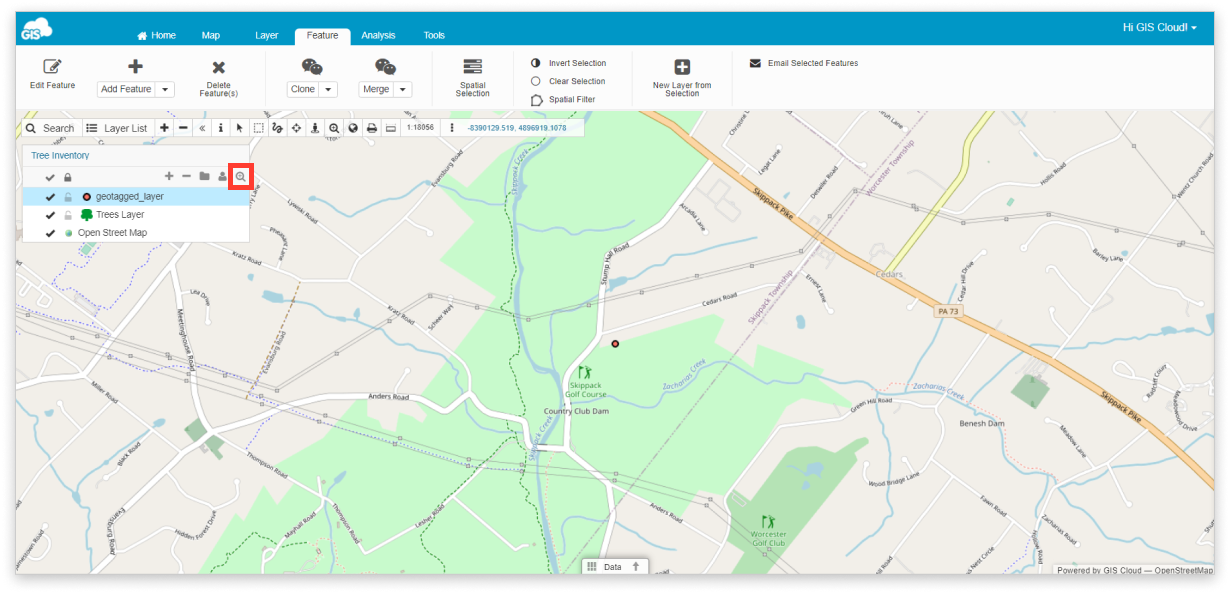
Task: Expand the Clone button dropdown
Action: click(330, 89)
